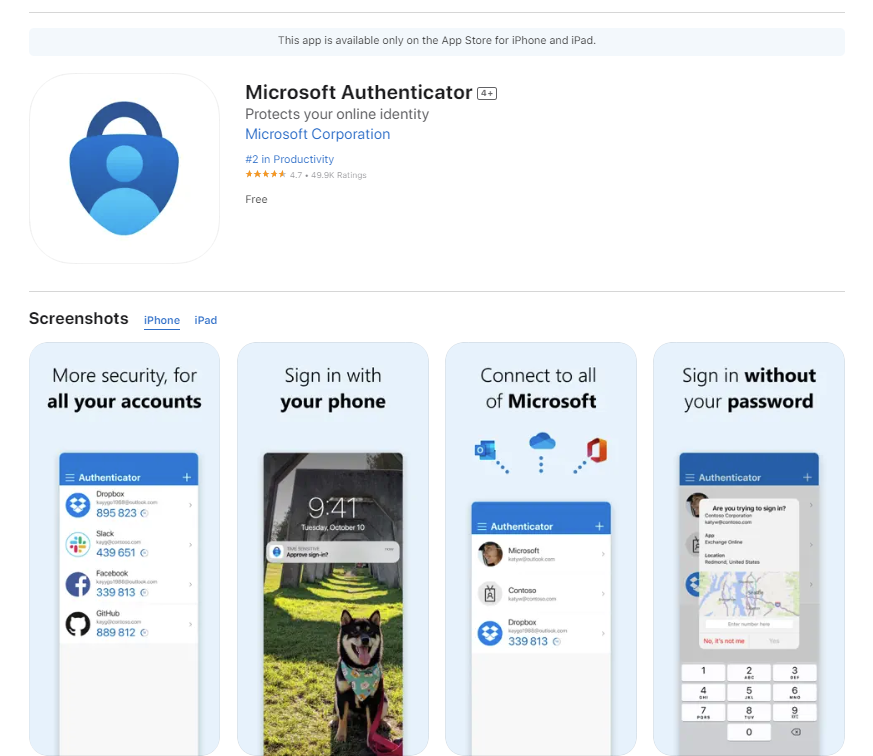873x756 pixels.
Task: Click the Slack icon in first screenshot
Action: [x=78, y=545]
